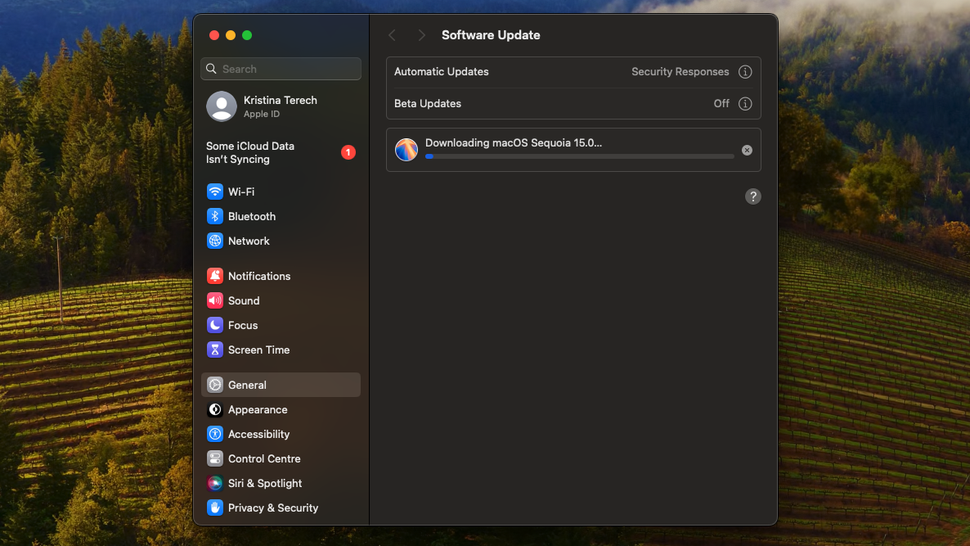Viewport: 970px width, 546px height.
Task: Click the Beta Updates Off value
Action: (x=721, y=104)
